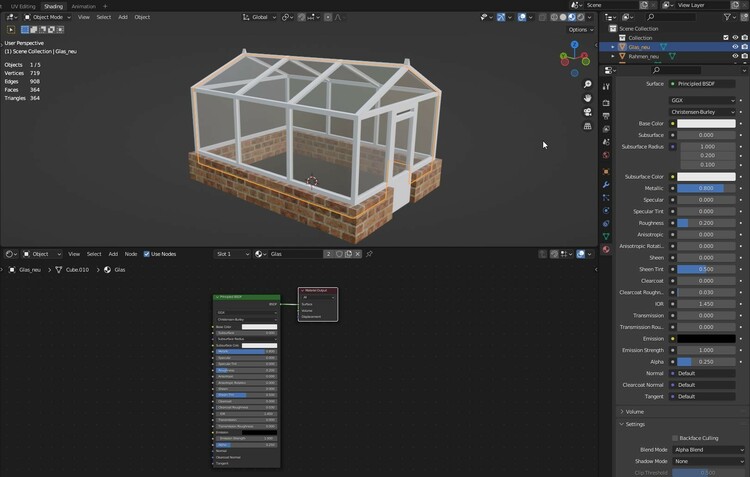Pin the node editor material
This screenshot has height=477, width=750.
(x=369, y=254)
